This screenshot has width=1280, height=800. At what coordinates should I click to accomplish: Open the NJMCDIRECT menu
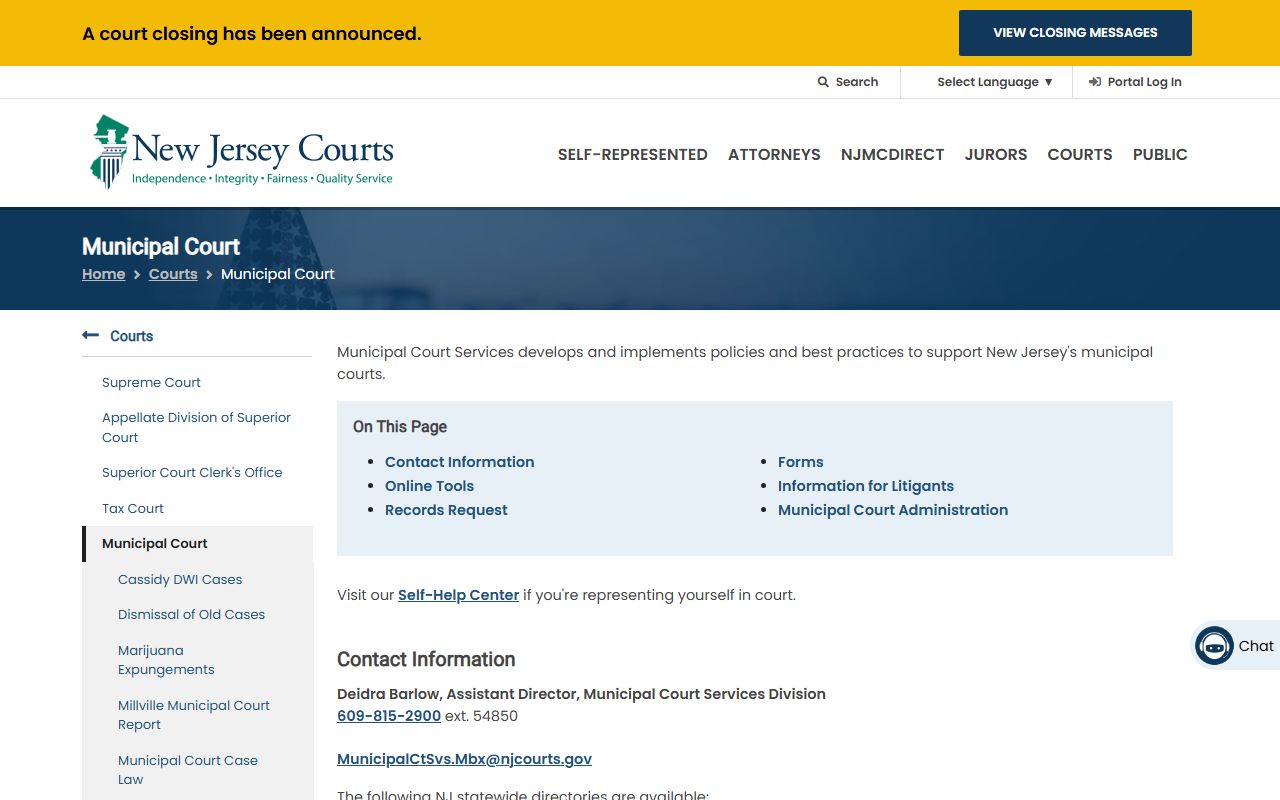click(x=893, y=154)
